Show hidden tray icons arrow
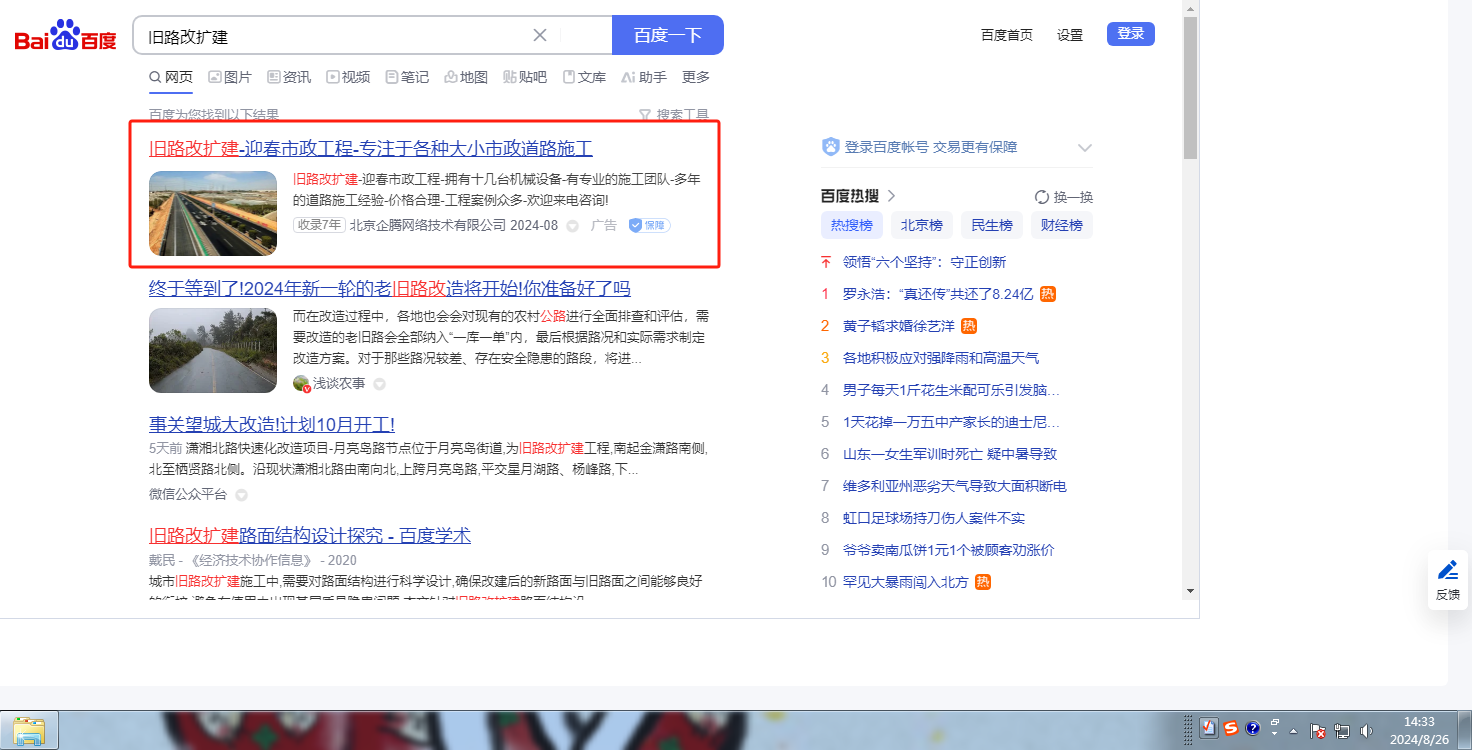1472x750 pixels. pyautogui.click(x=1294, y=731)
